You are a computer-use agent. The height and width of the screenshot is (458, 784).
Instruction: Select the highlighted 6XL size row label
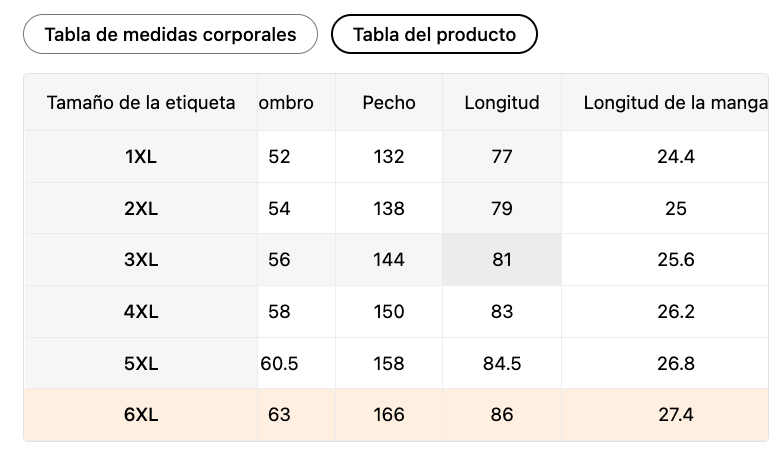click(x=141, y=414)
